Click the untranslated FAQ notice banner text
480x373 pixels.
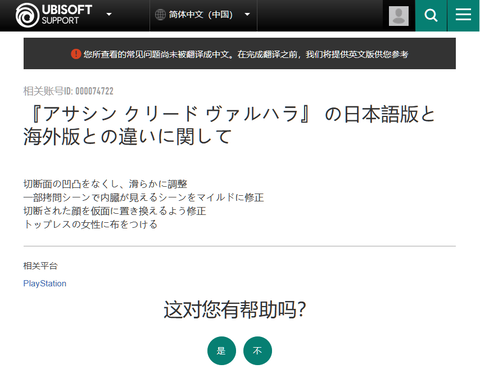point(246,54)
